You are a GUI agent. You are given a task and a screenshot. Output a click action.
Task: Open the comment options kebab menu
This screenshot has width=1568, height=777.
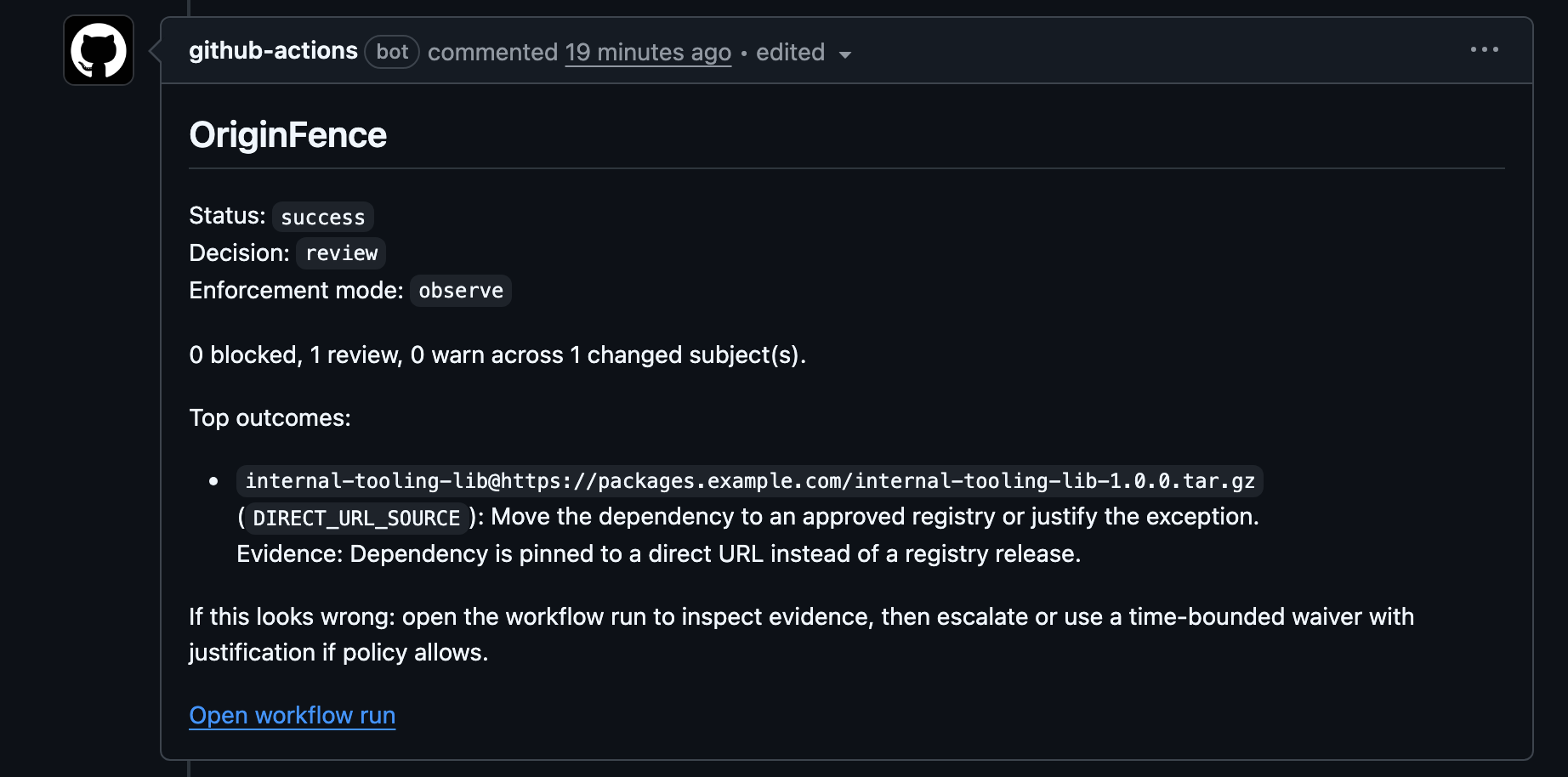(1484, 49)
